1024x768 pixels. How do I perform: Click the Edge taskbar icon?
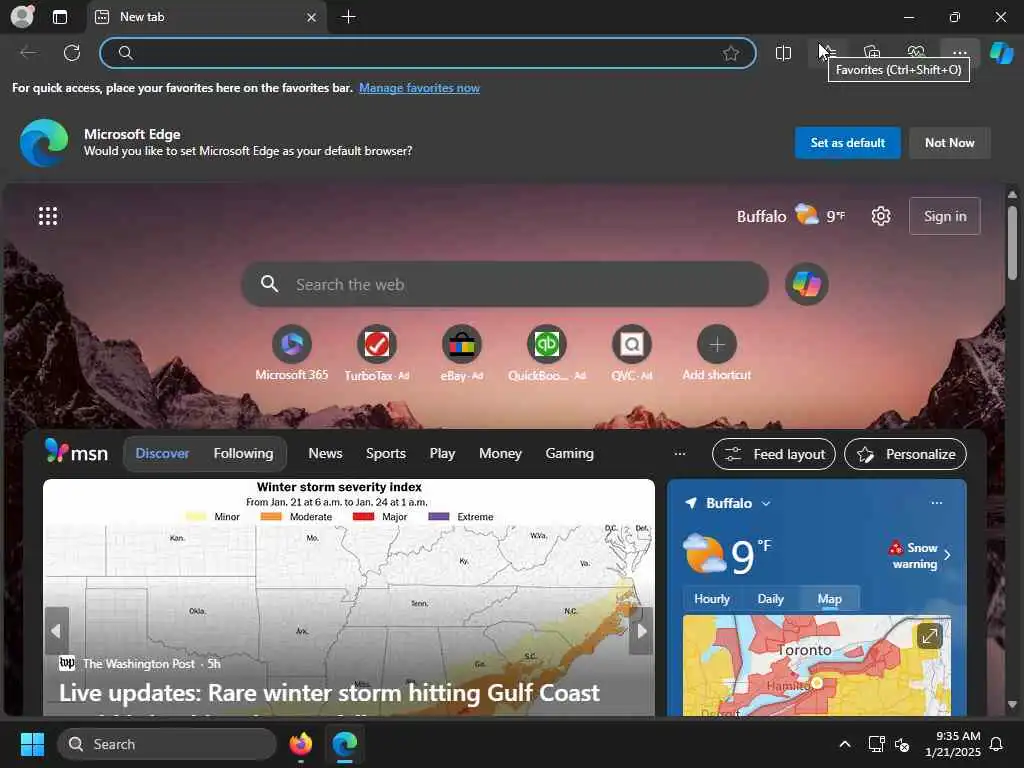pyautogui.click(x=344, y=744)
